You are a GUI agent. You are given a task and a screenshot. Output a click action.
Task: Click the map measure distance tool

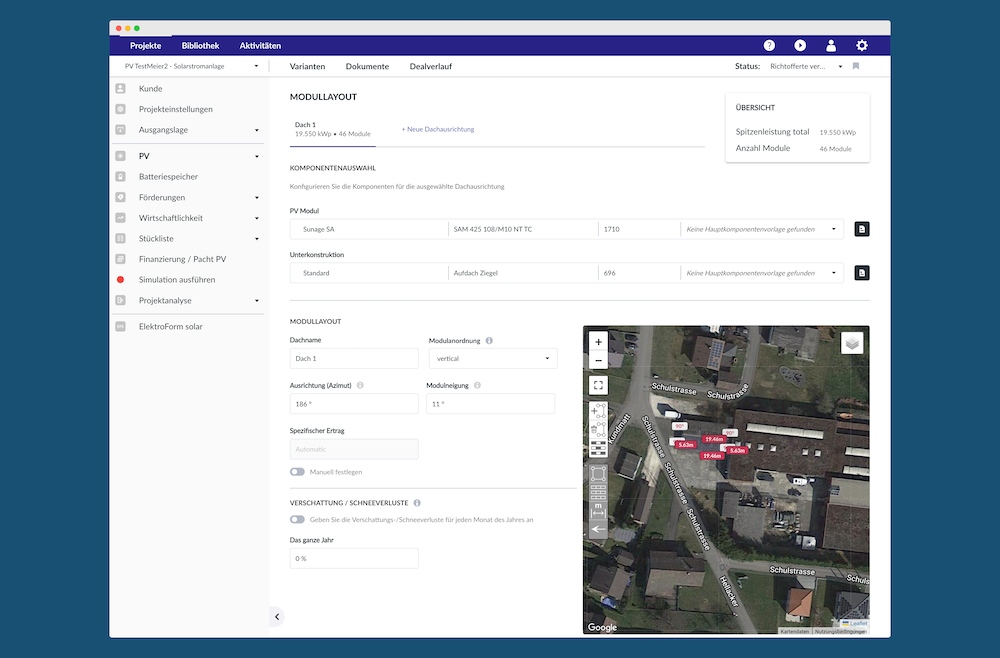click(x=598, y=510)
